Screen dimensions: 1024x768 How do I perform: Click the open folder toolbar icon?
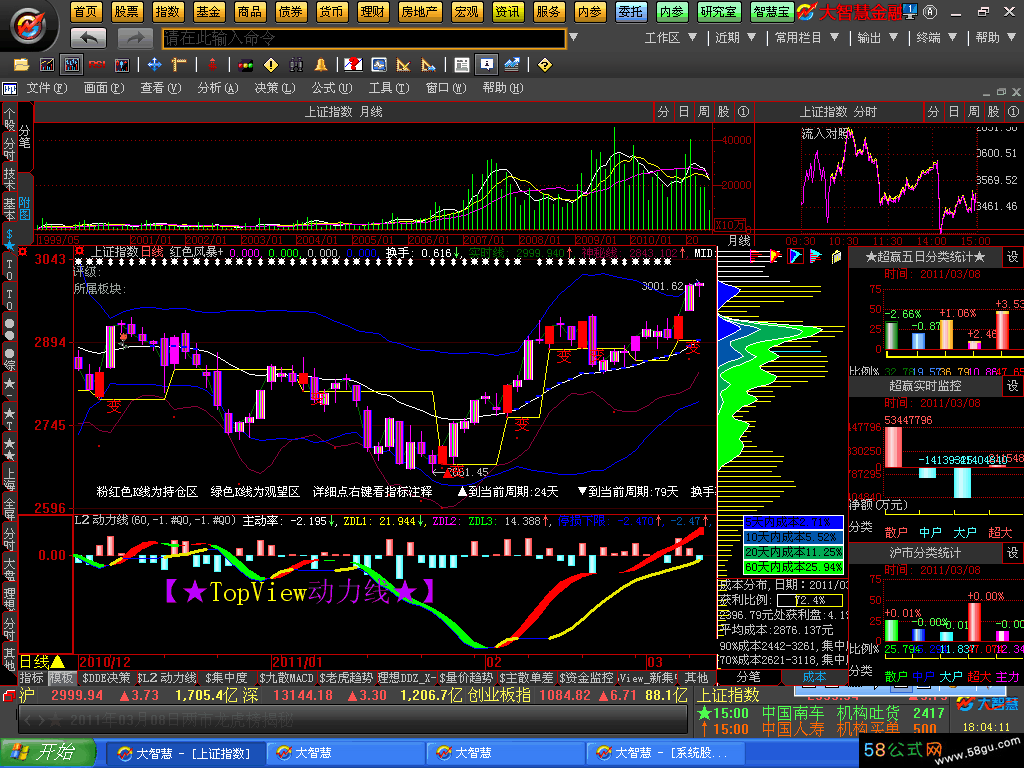pos(22,65)
